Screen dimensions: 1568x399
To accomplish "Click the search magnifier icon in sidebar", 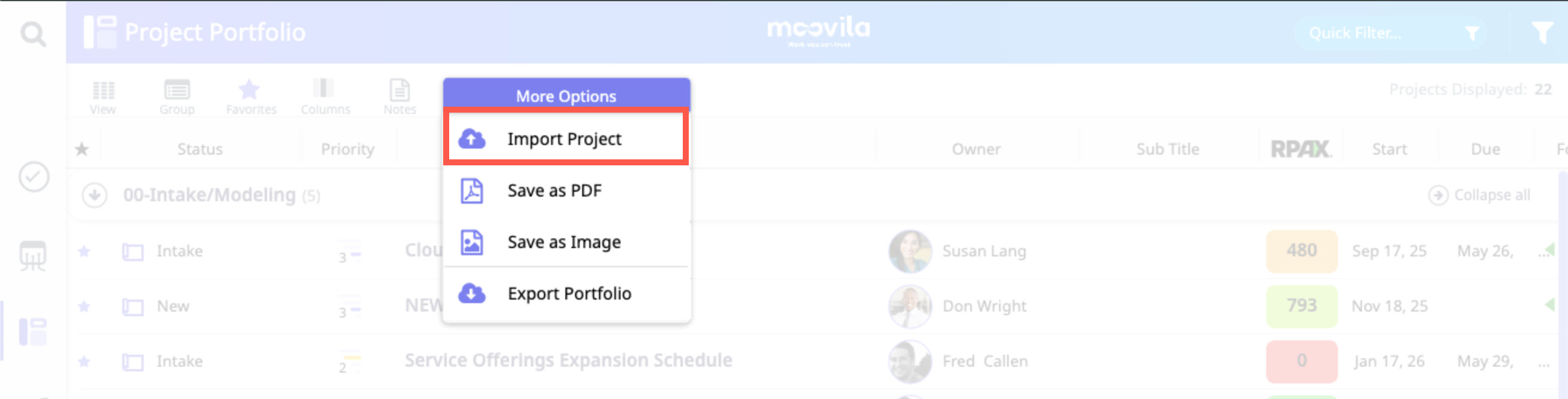I will click(33, 34).
